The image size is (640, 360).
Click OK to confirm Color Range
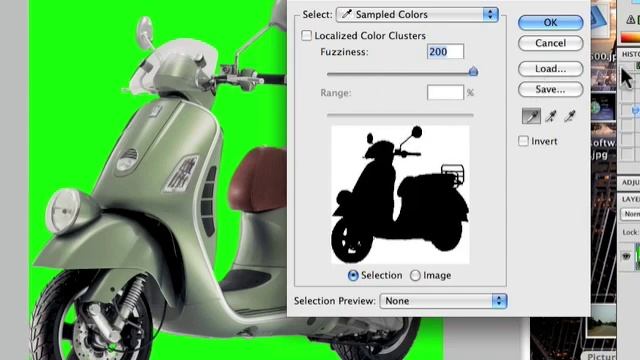coord(550,22)
